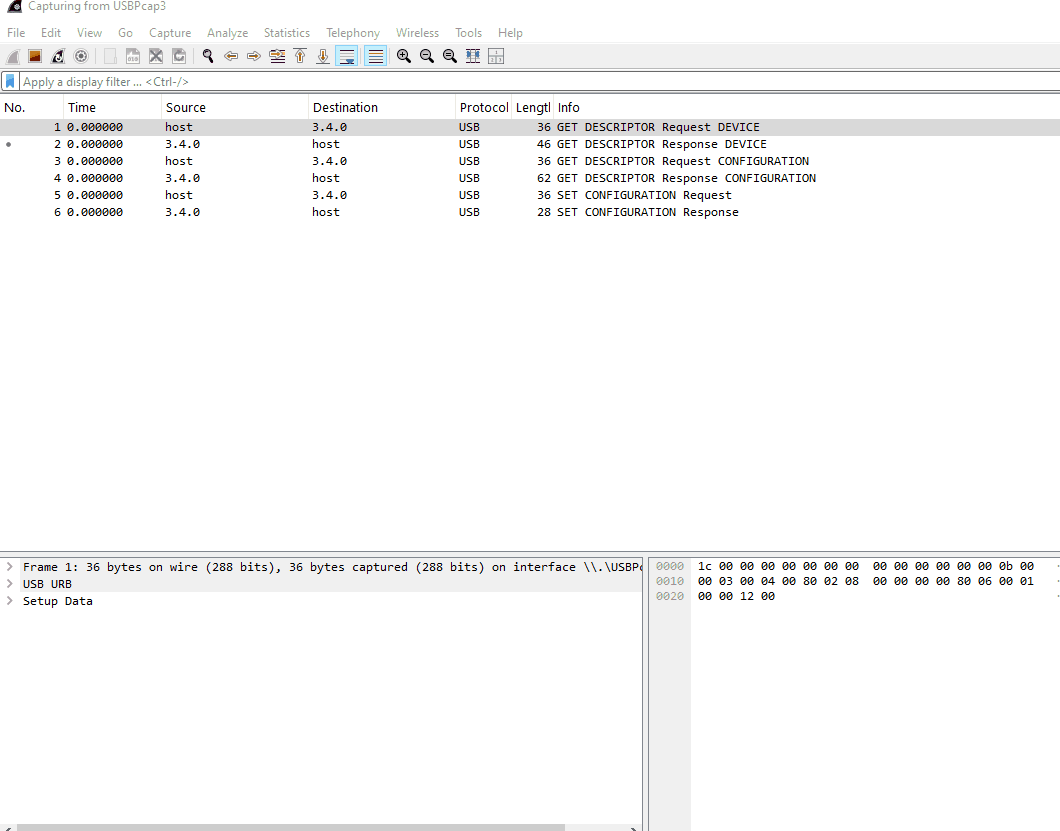Image resolution: width=1060 pixels, height=831 pixels.
Task: Go back to previous packet arrow
Action: point(231,56)
